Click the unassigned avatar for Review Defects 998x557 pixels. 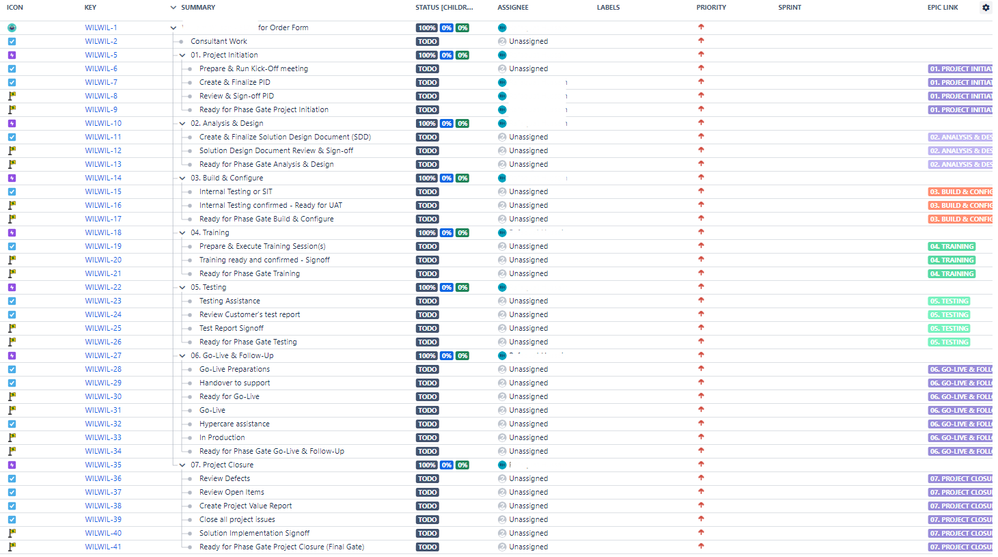click(502, 479)
